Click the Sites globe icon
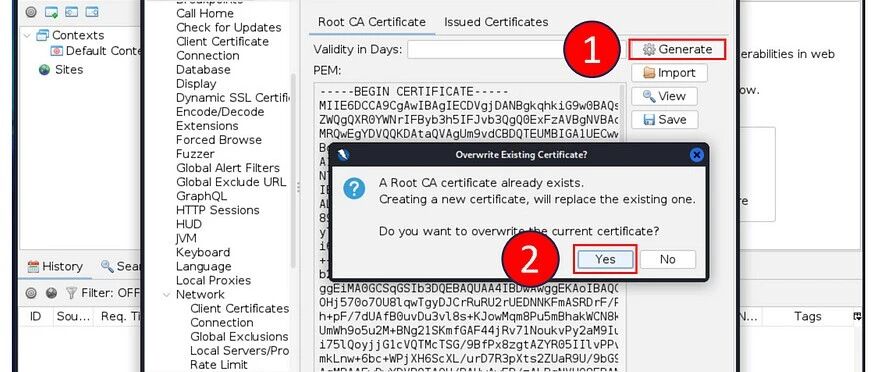875x372 pixels. 45,70
